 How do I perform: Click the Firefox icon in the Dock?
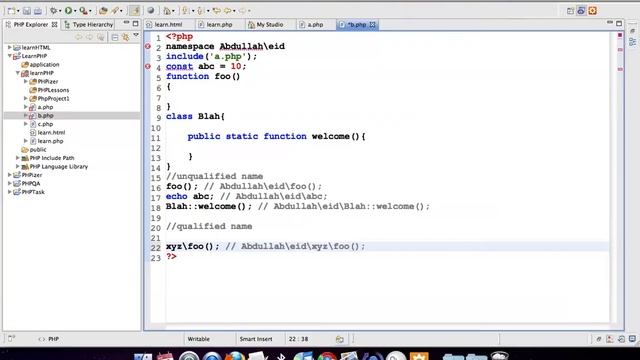click(236, 356)
